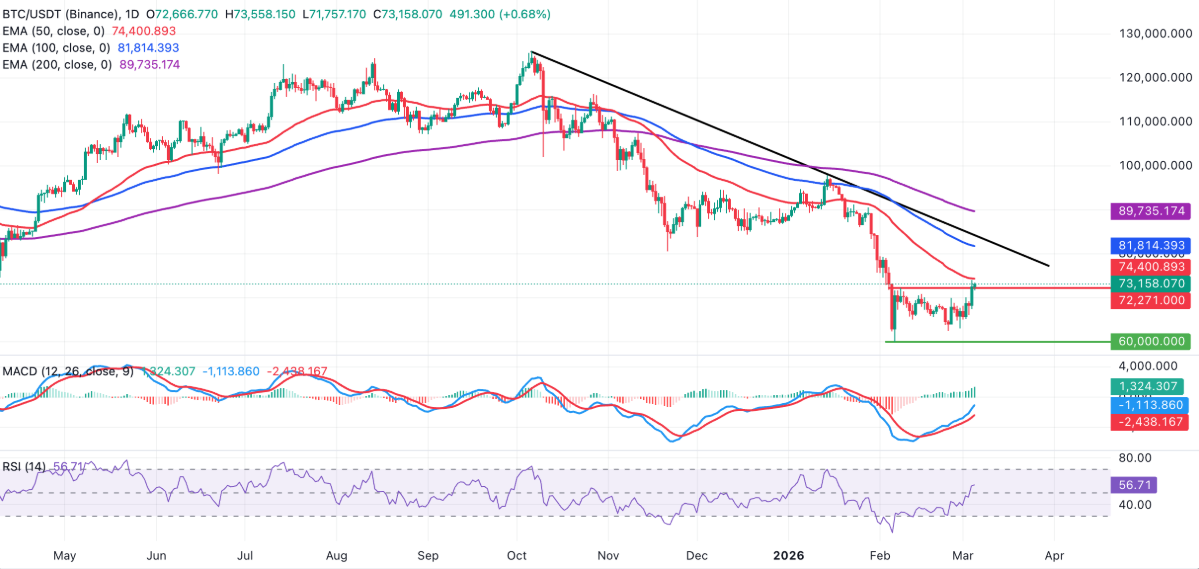Click the blue 81,814.393 price tag
This screenshot has width=1199, height=569.
click(1148, 244)
